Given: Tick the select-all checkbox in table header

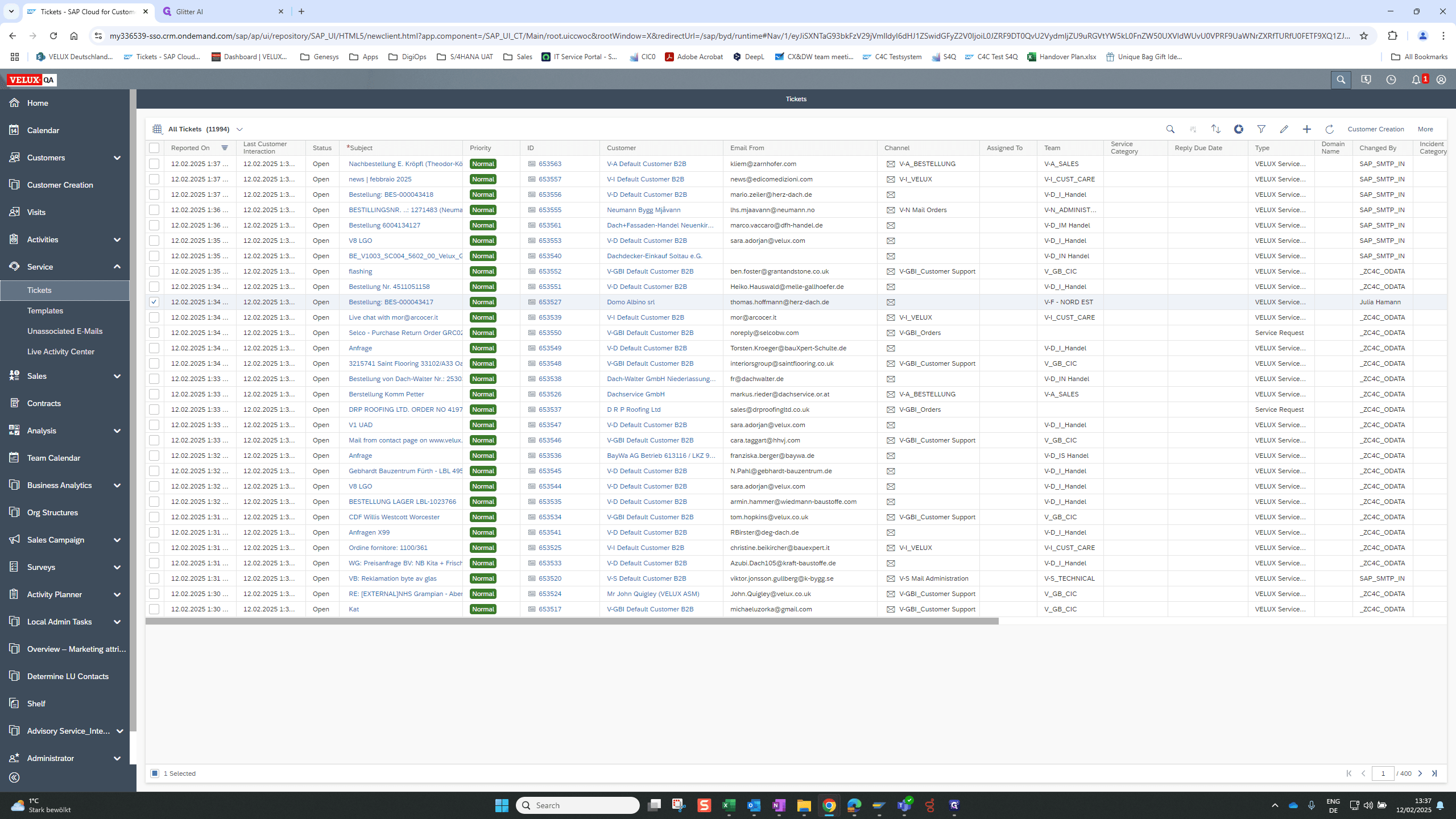Looking at the screenshot, I should point(154,148).
